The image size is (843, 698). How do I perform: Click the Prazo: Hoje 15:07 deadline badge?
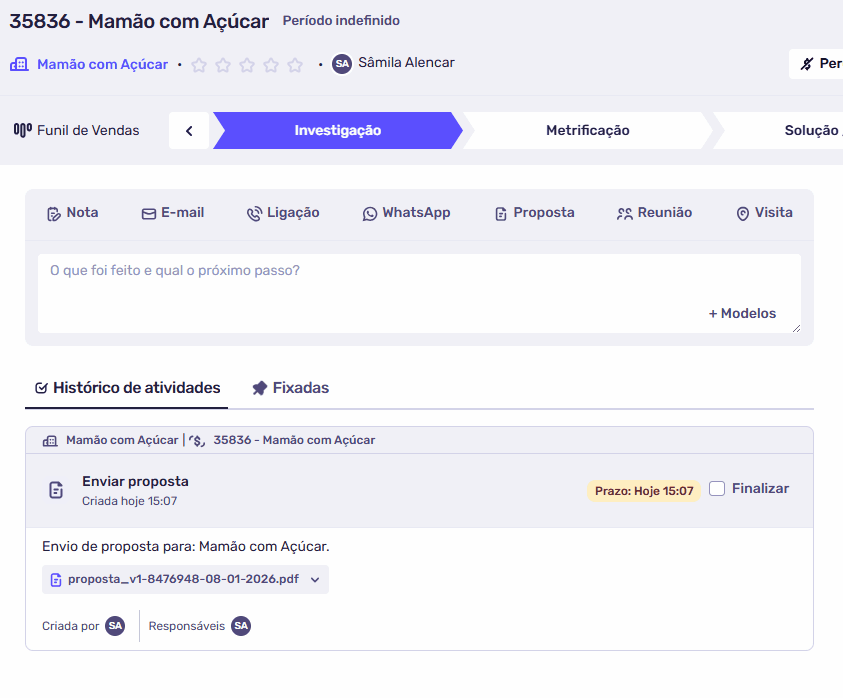pyautogui.click(x=643, y=491)
